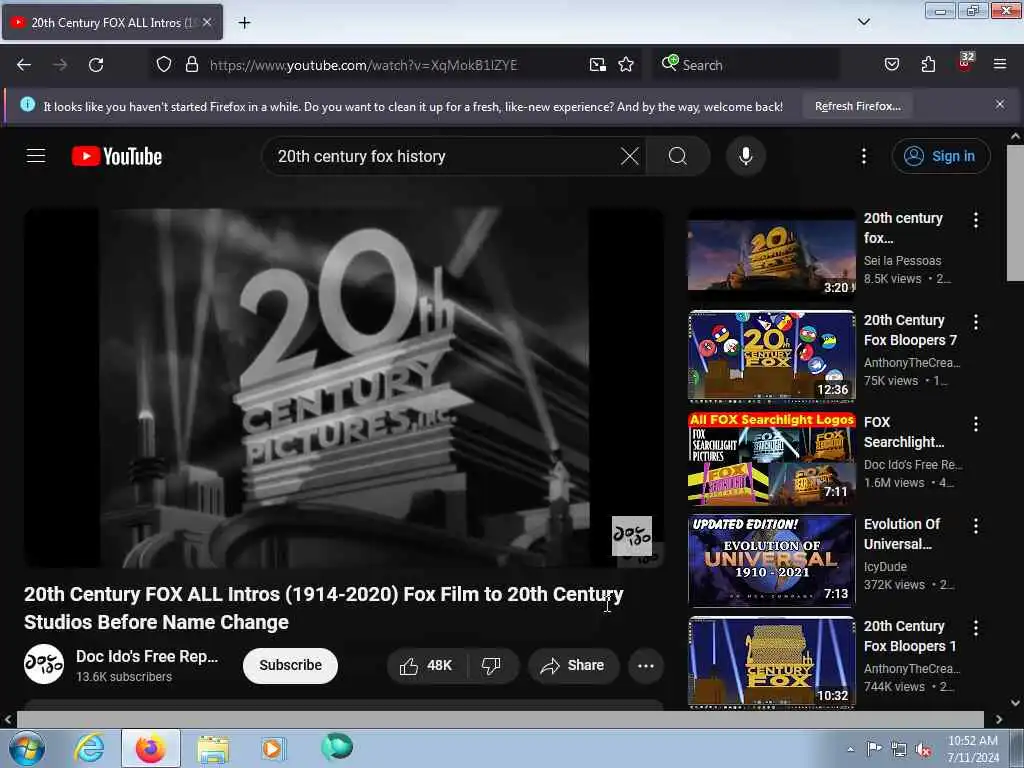Viewport: 1024px width, 768px height.
Task: Open the green-blue globe app in taskbar
Action: click(x=337, y=747)
